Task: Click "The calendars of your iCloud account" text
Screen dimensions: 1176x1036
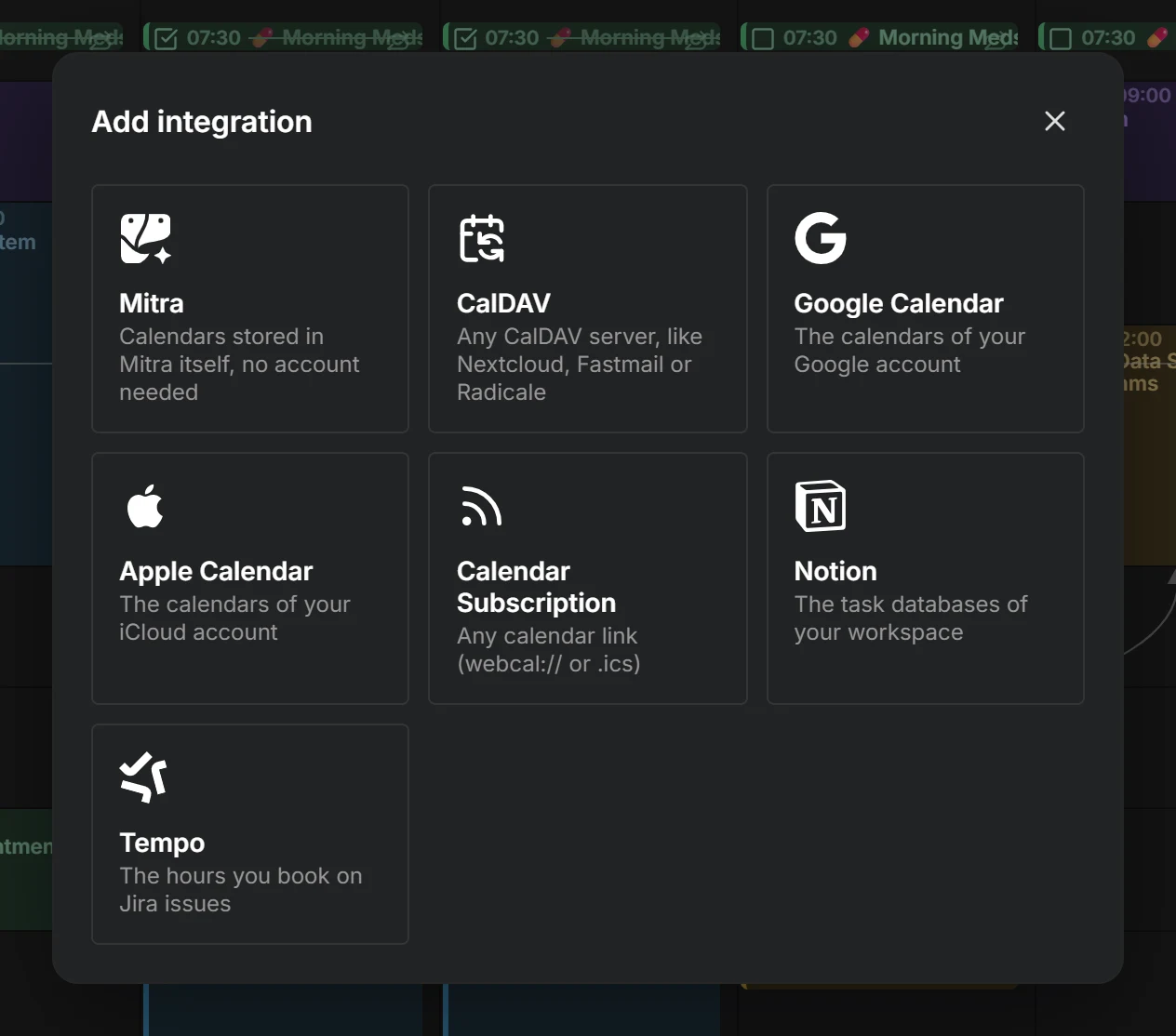Action: pyautogui.click(x=234, y=618)
